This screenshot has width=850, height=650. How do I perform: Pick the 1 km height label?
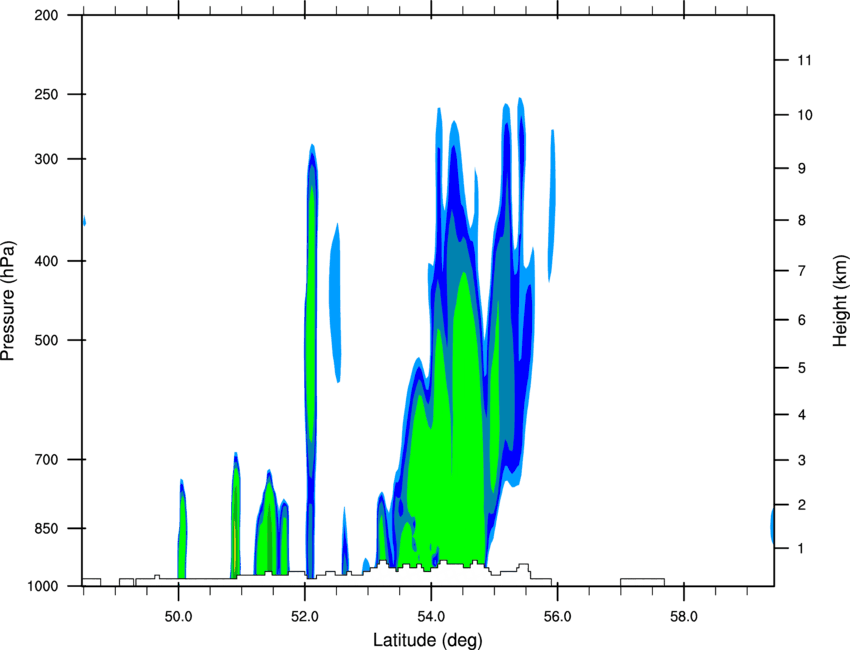coord(801,549)
